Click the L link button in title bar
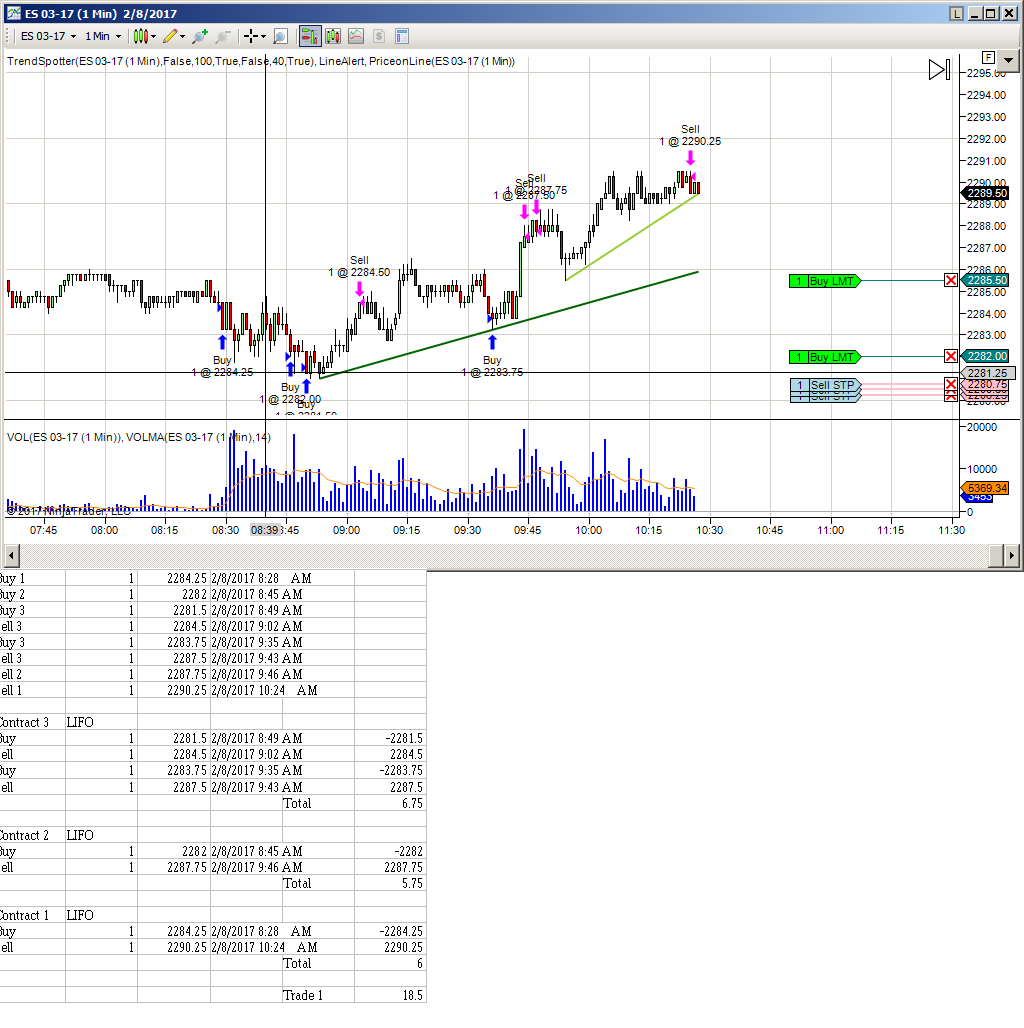This screenshot has height=1028, width=1024. point(956,13)
